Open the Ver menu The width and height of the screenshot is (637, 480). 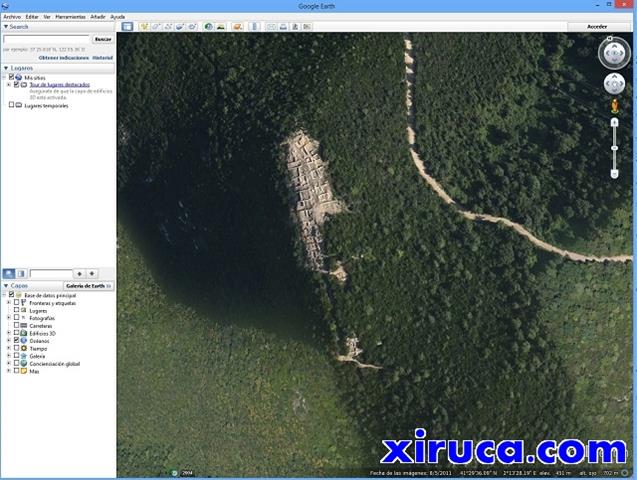pyautogui.click(x=47, y=17)
